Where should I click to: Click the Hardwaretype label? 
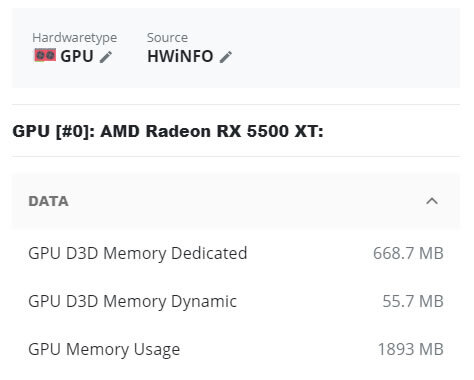point(75,38)
